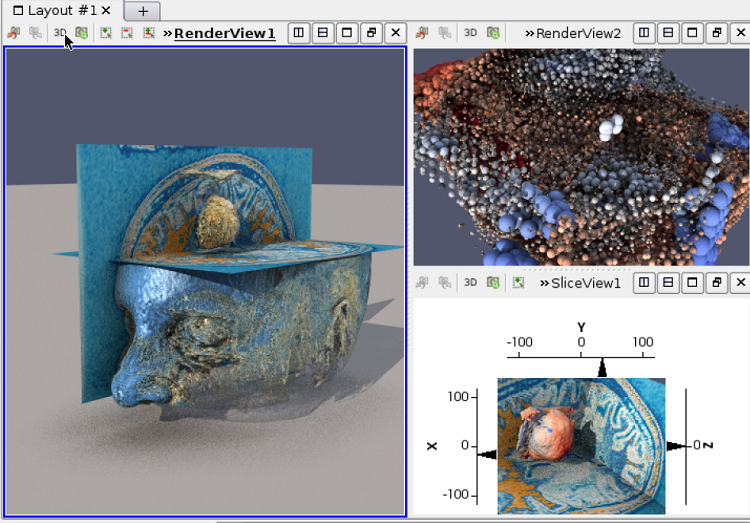Click first selection tool icon in RenderView1
750x523 pixels.
tap(106, 33)
